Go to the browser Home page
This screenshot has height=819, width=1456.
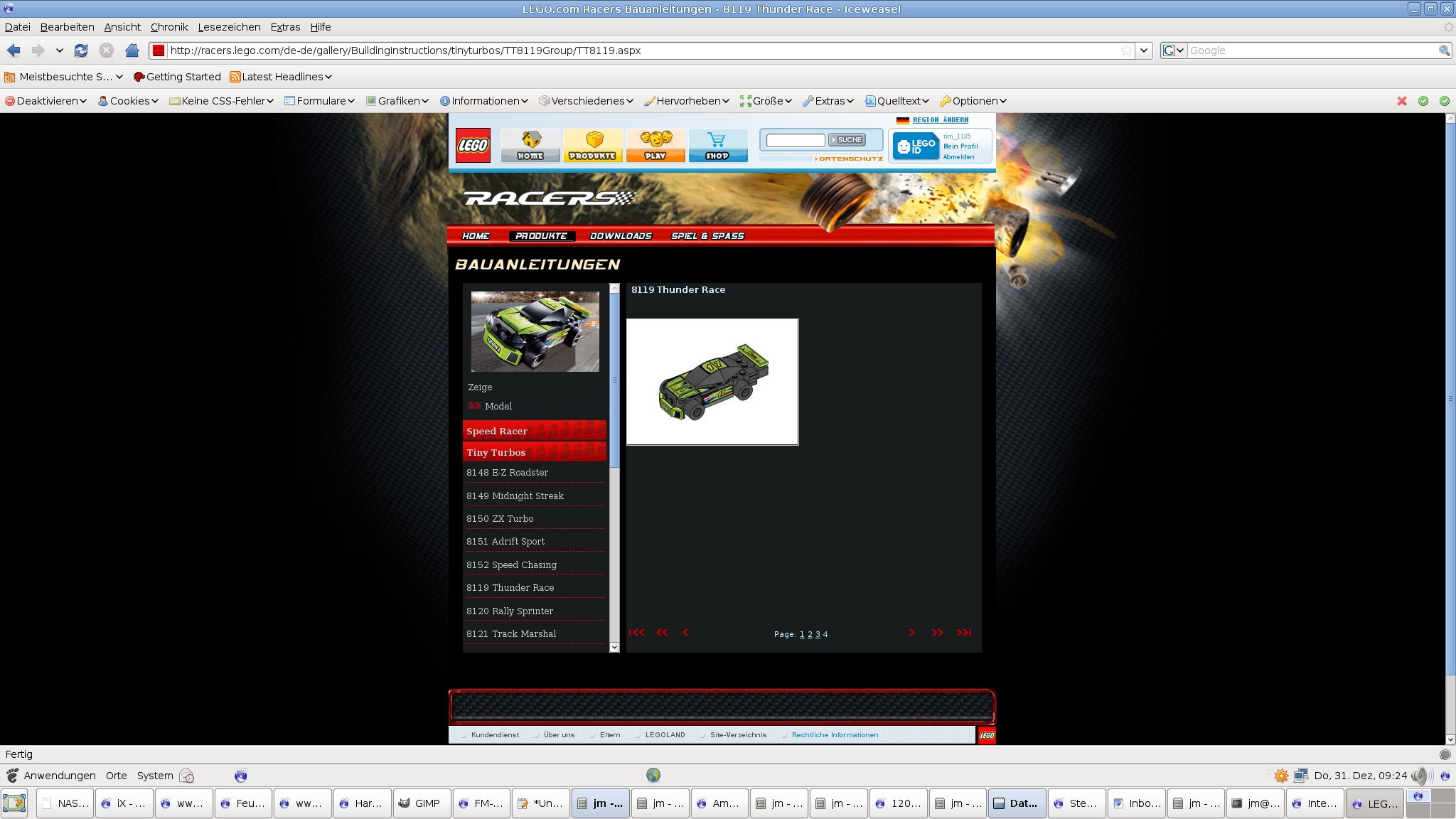click(132, 50)
